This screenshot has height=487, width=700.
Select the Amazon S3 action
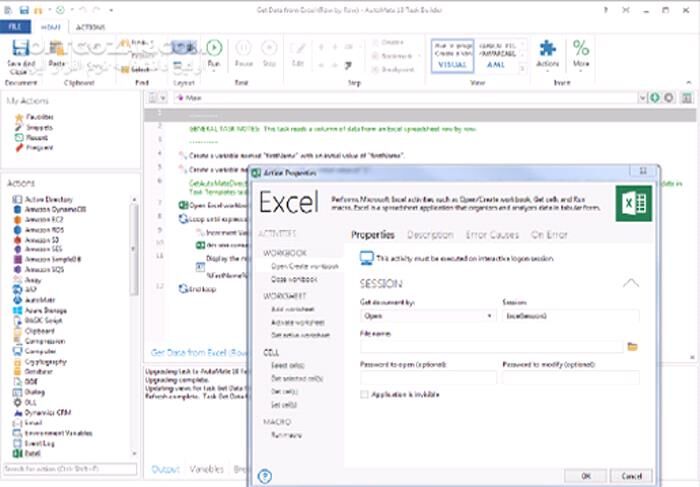tap(38, 241)
